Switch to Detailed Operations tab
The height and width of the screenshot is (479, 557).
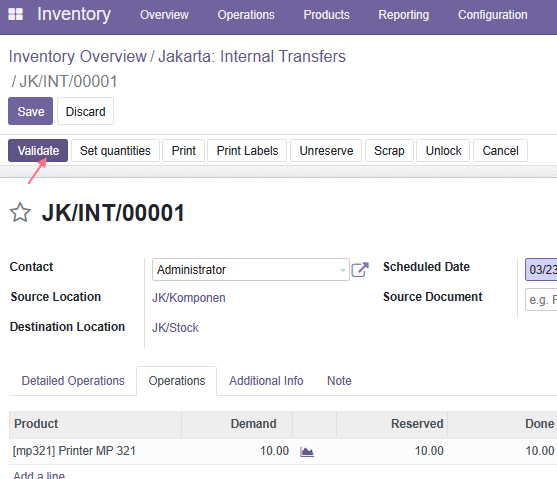click(73, 381)
